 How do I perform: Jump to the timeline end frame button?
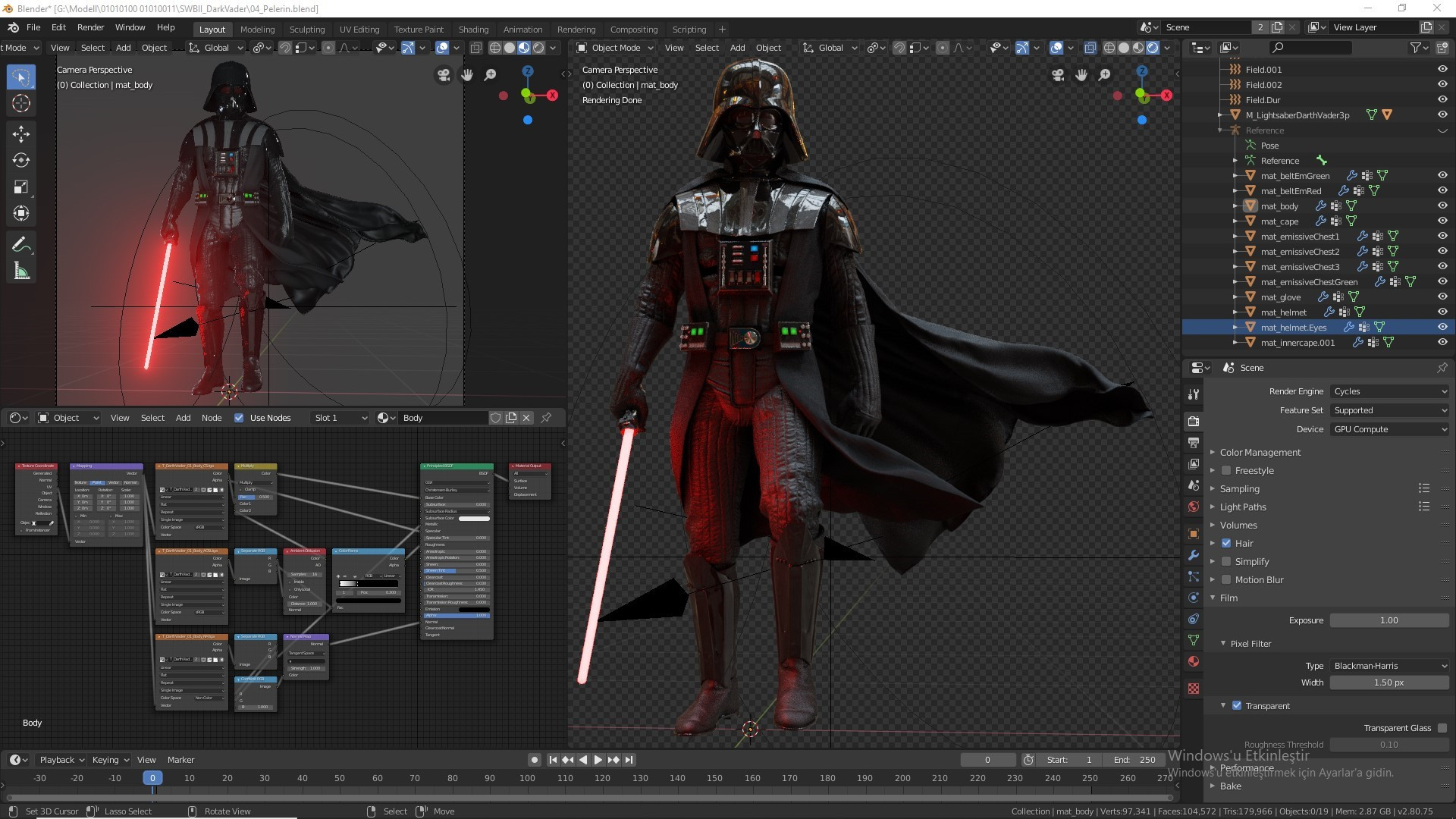[629, 760]
